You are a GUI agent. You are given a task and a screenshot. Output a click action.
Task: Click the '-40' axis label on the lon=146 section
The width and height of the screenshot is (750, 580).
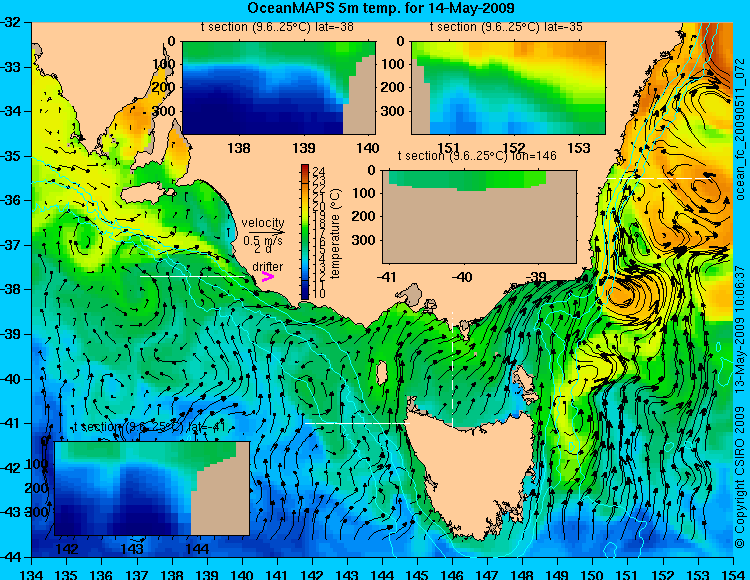(462, 276)
